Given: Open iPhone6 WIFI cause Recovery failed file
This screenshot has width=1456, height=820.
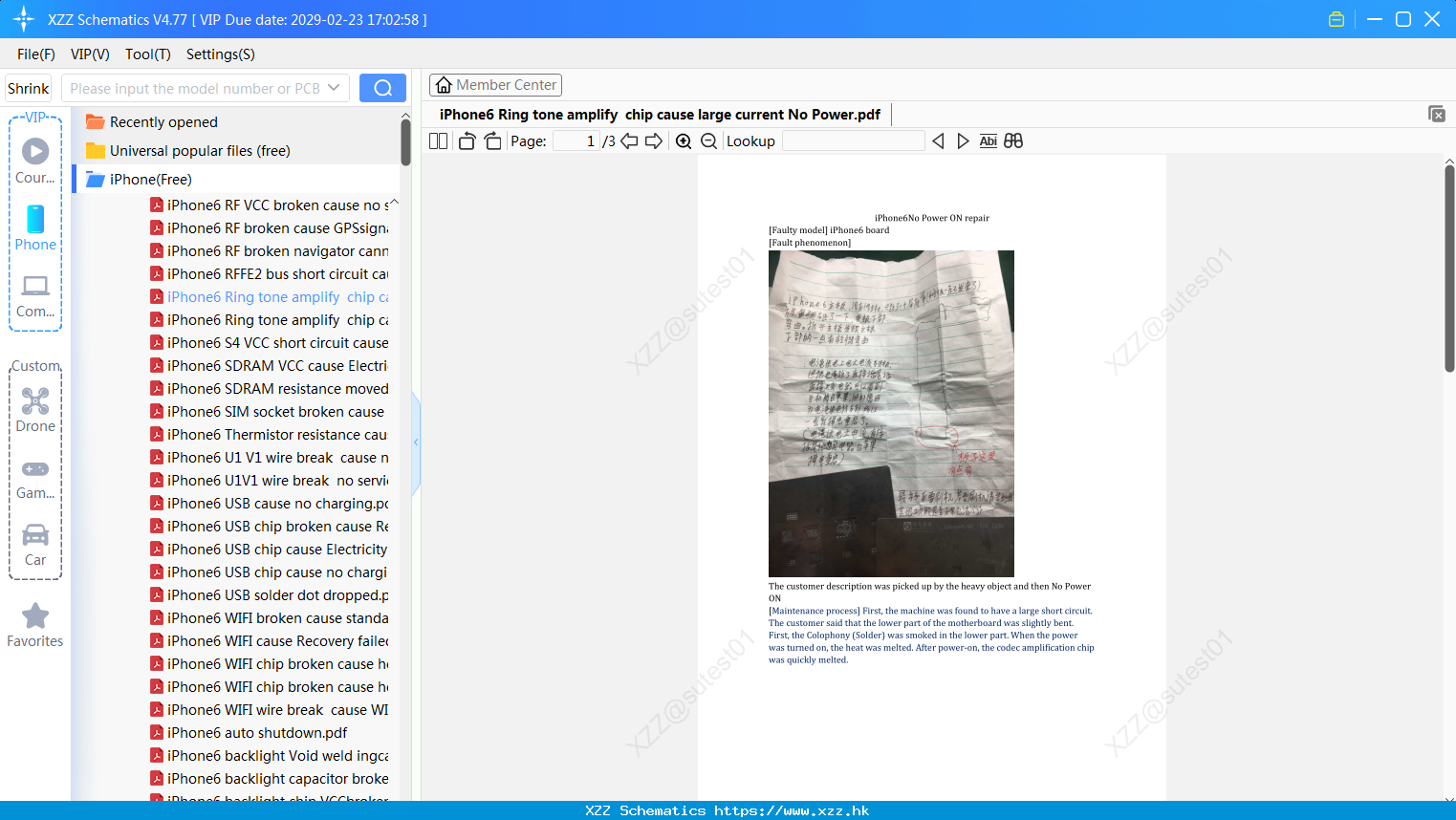Looking at the screenshot, I should tap(270, 641).
